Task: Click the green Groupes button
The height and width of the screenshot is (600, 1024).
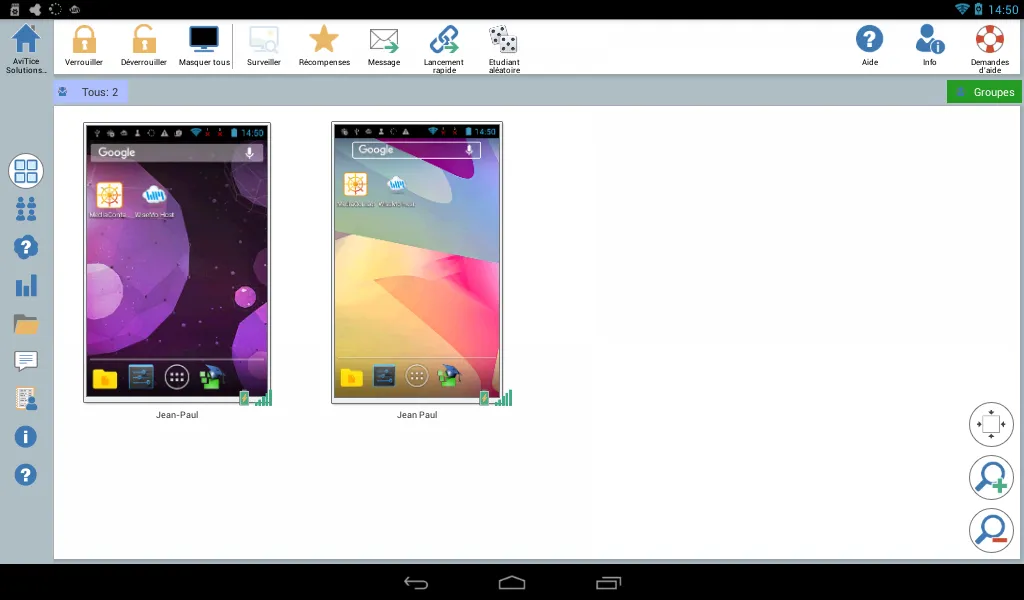Action: click(x=984, y=92)
